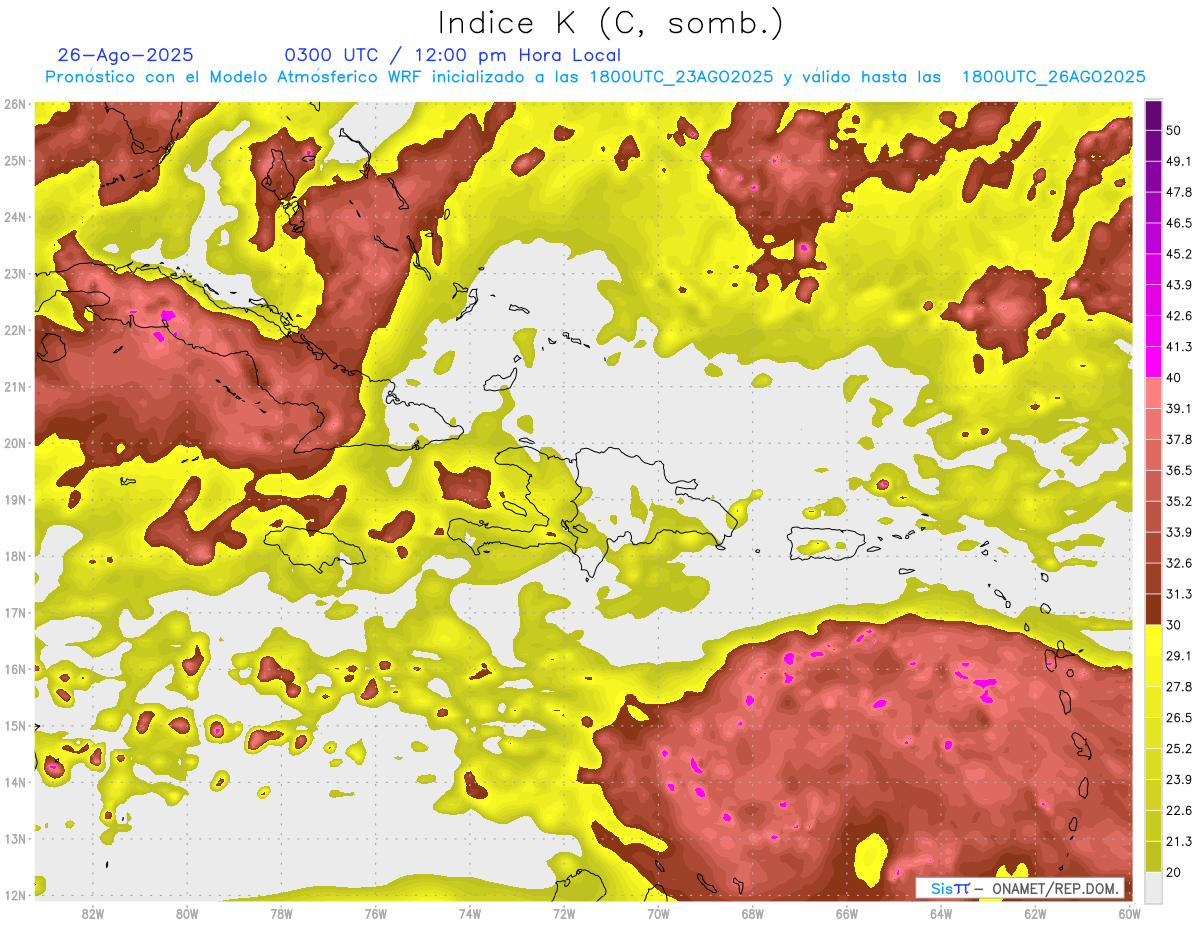Image resolution: width=1200 pixels, height=927 pixels.
Task: Click the '26N' latitude label
Action: click(x=15, y=104)
